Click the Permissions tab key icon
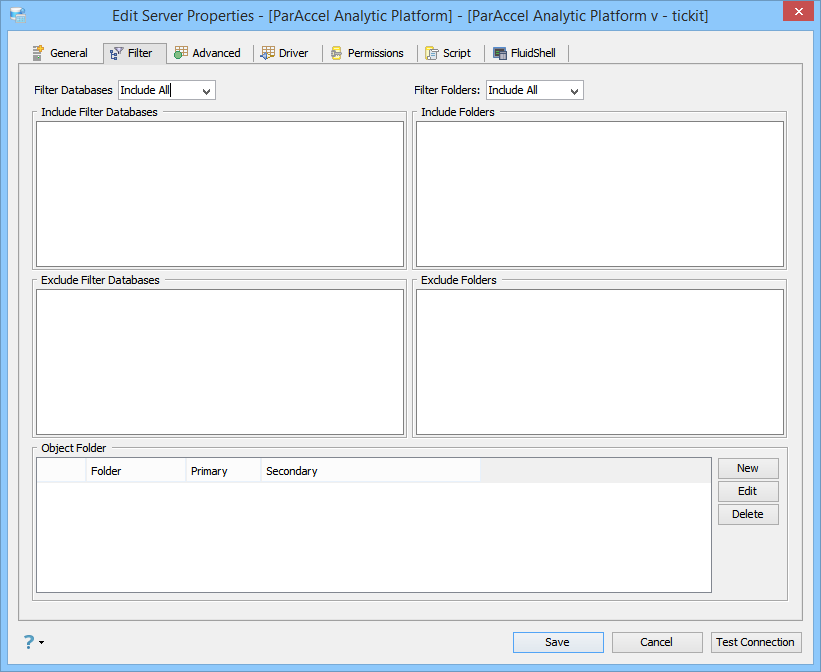 [336, 53]
